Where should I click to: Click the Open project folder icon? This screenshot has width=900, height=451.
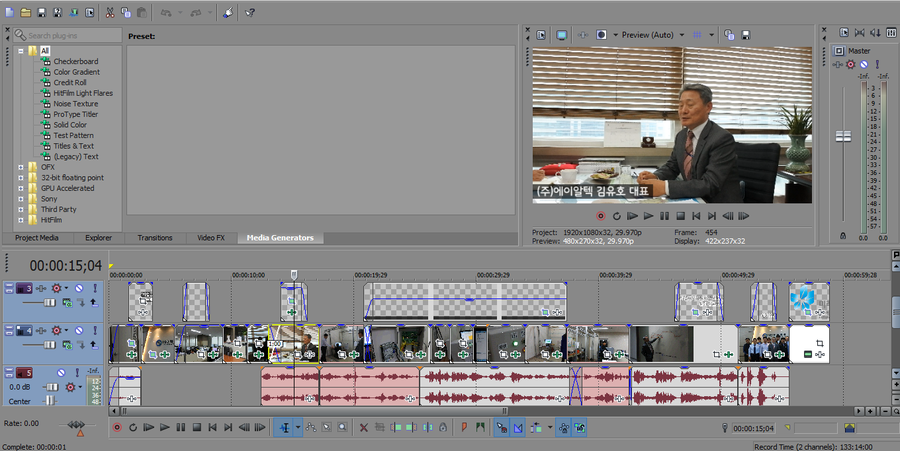[x=25, y=12]
